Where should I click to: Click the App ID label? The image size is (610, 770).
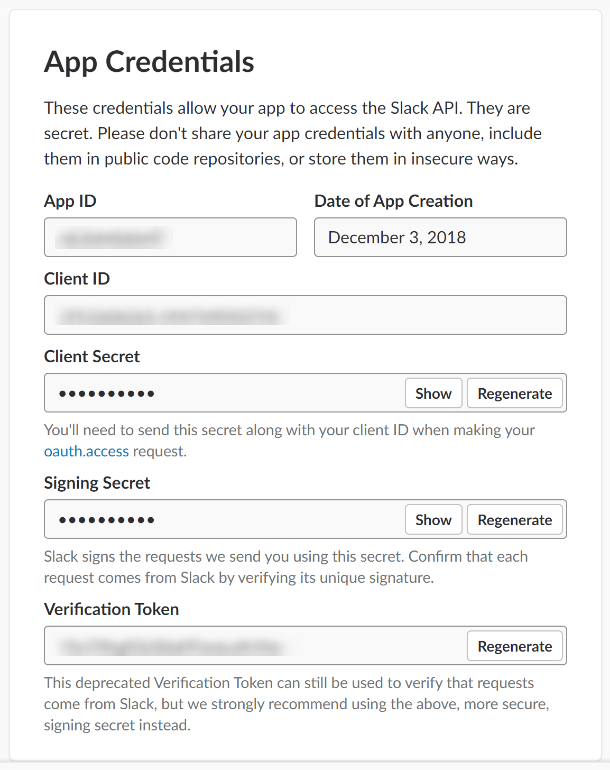pos(70,201)
